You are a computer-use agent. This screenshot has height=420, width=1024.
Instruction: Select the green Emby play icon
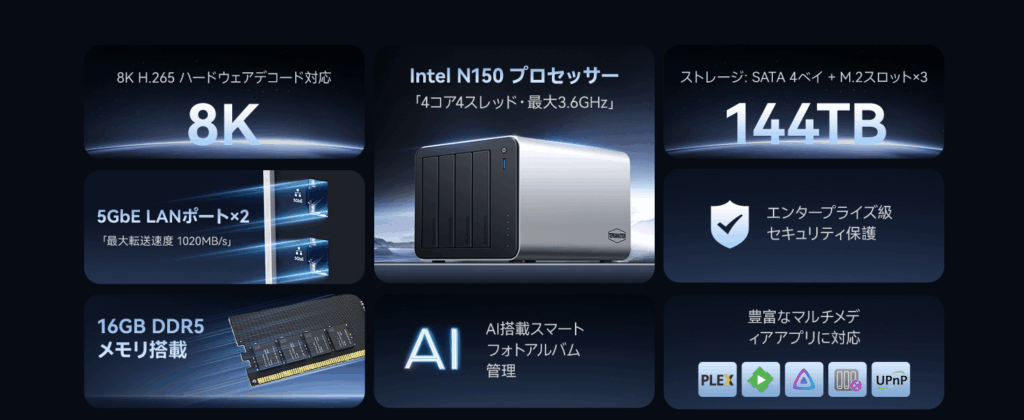pyautogui.click(x=760, y=380)
